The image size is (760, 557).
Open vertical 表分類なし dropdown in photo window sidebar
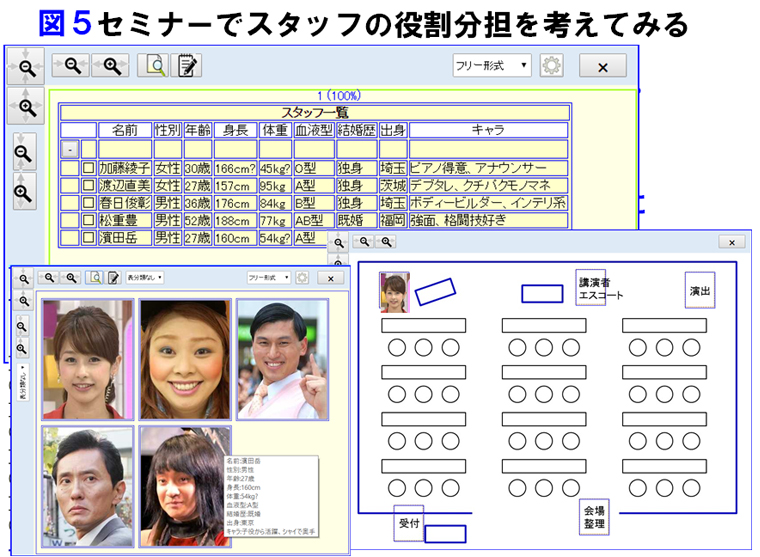[23, 382]
